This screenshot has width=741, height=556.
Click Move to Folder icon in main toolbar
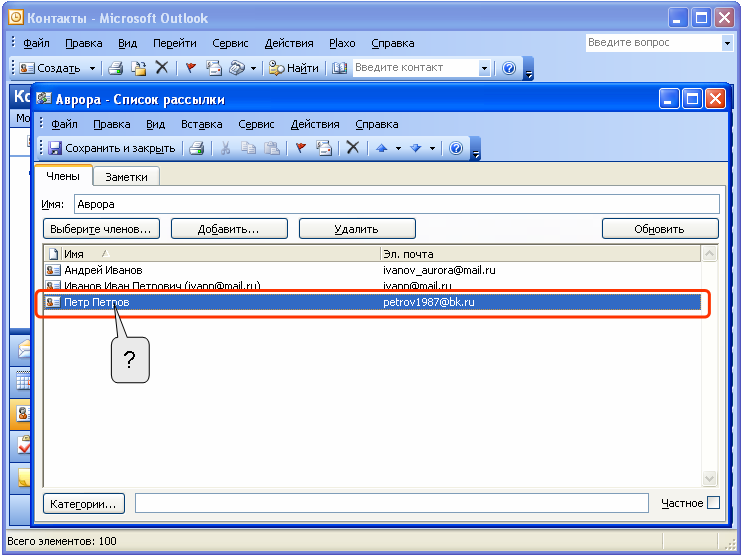pyautogui.click(x=138, y=68)
